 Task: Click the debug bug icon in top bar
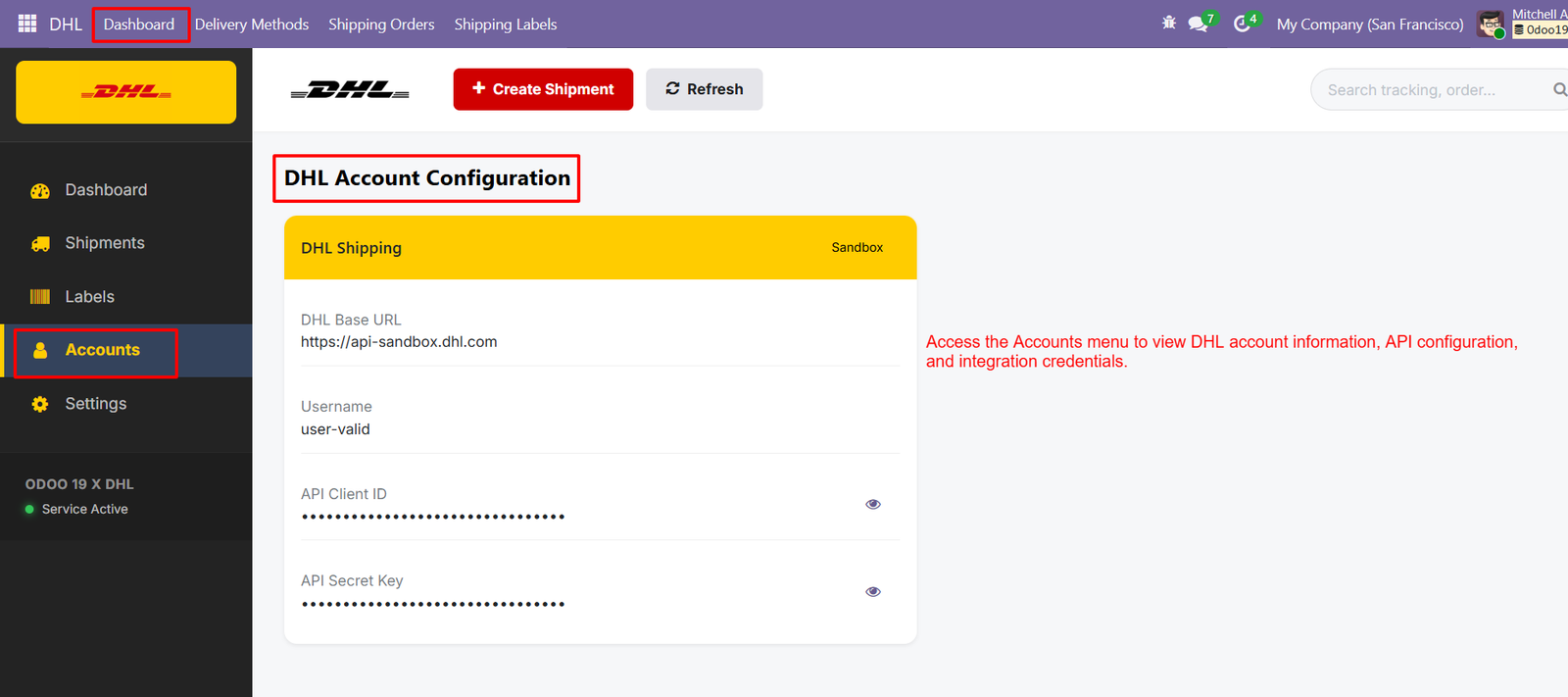coord(1169,23)
